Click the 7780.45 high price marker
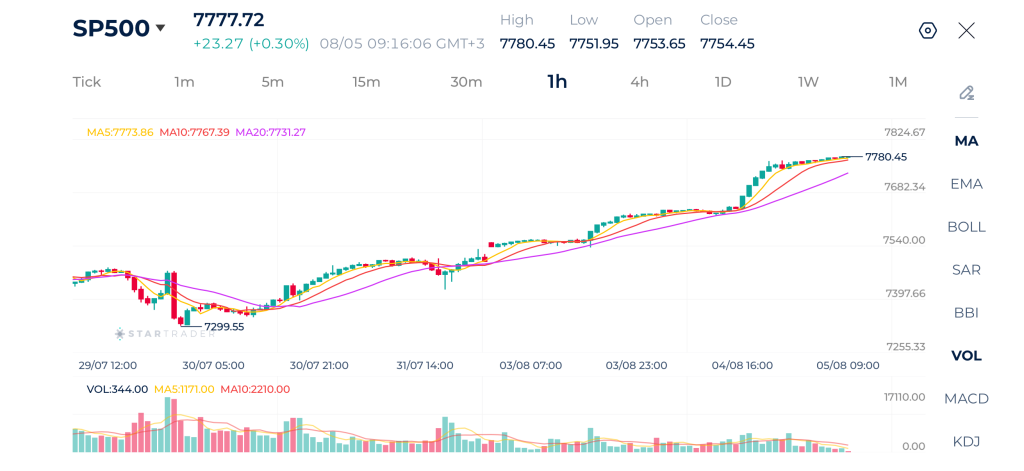The height and width of the screenshot is (471, 1024). click(886, 157)
